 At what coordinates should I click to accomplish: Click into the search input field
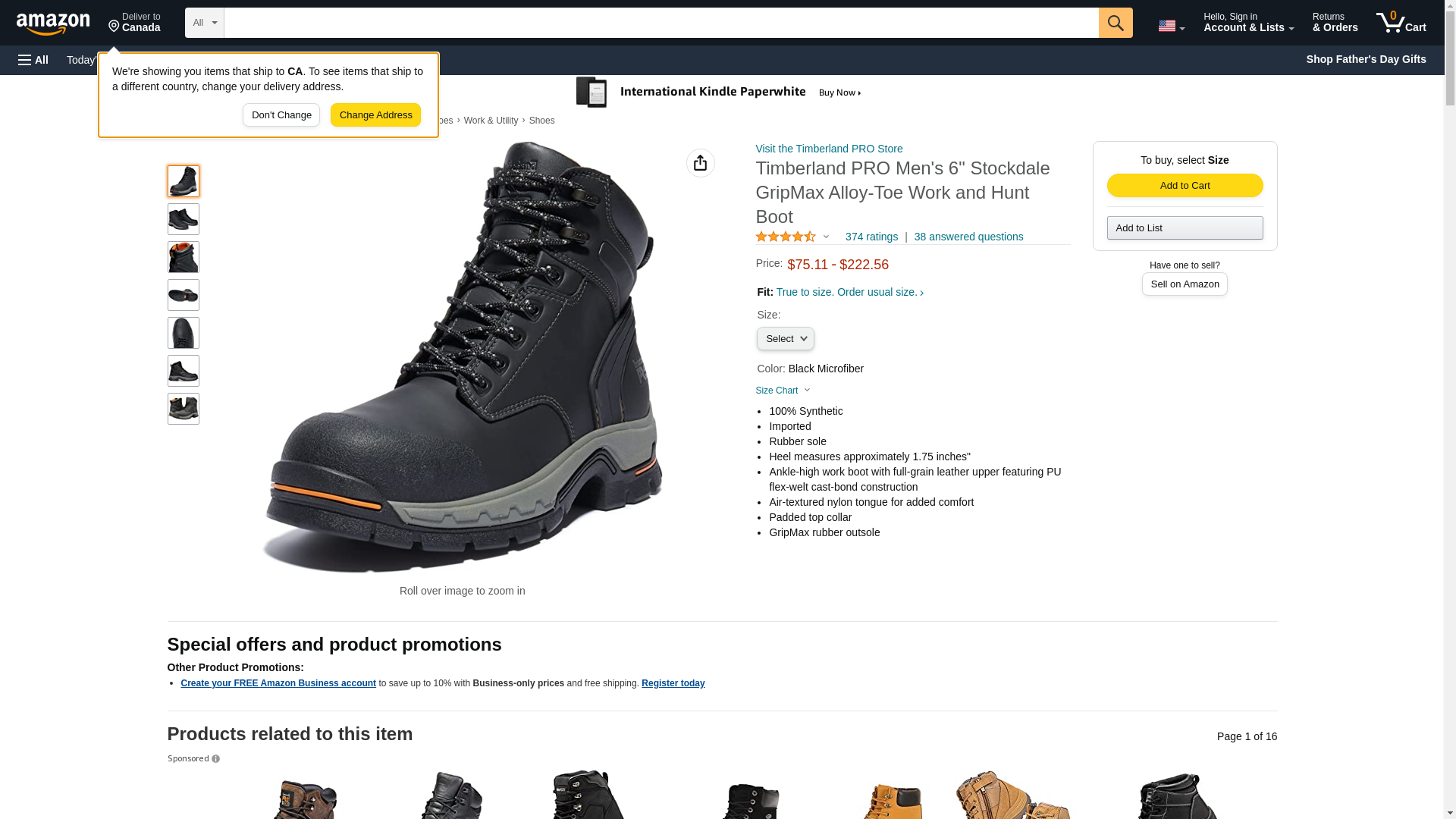click(x=661, y=23)
